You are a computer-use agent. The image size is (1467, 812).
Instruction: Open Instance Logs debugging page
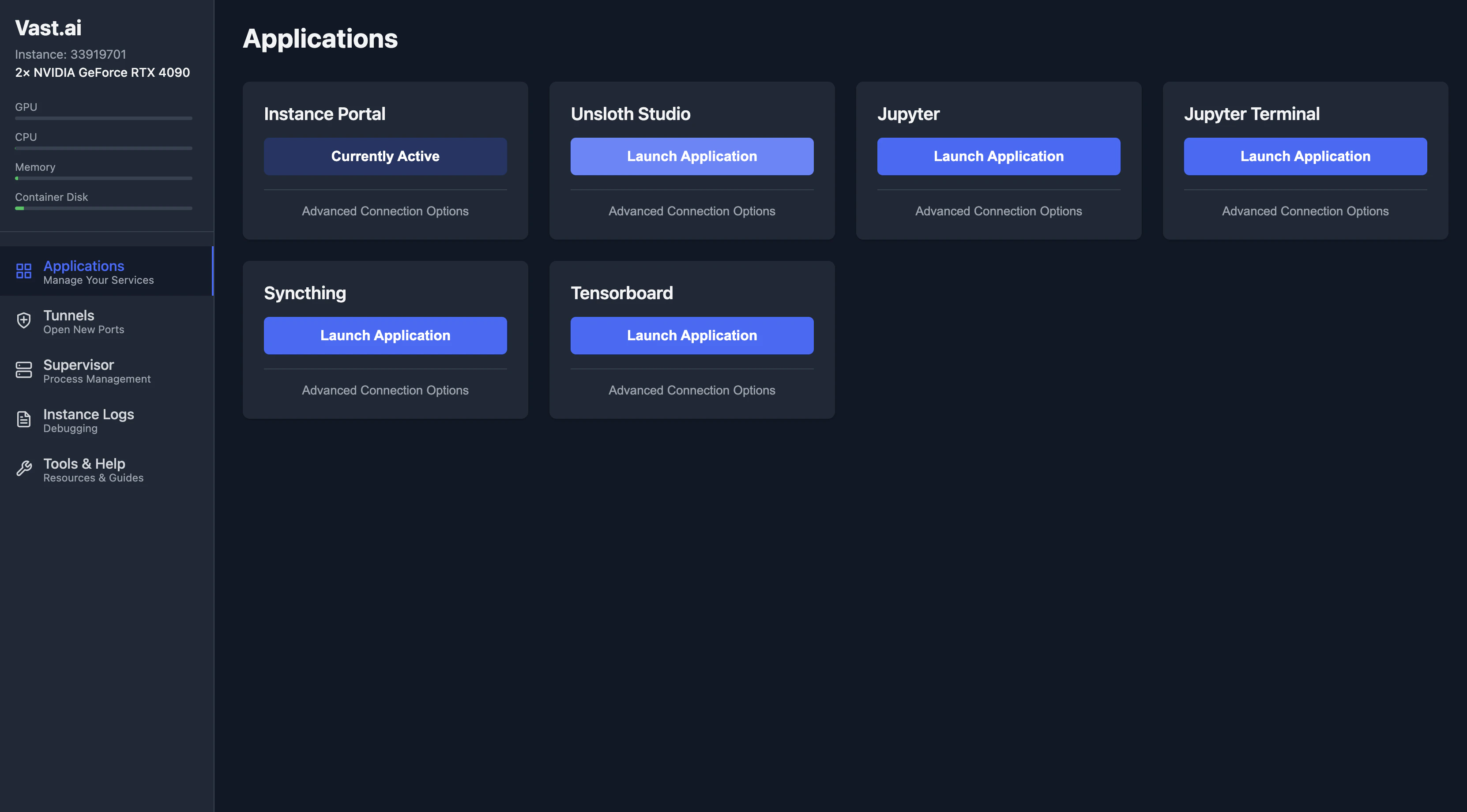click(88, 420)
